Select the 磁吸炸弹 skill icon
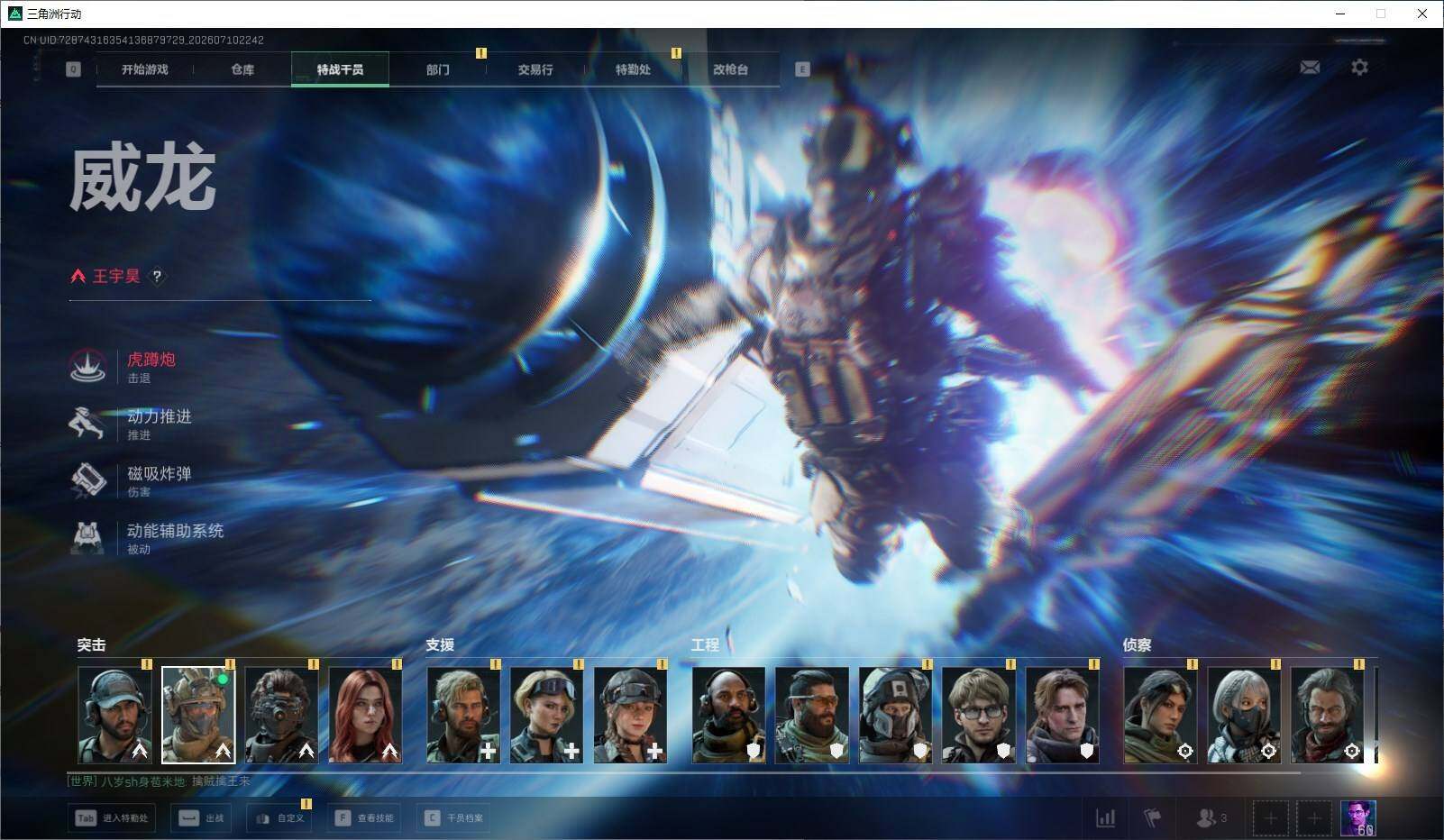Screen dimensions: 1444x840 click(88, 480)
